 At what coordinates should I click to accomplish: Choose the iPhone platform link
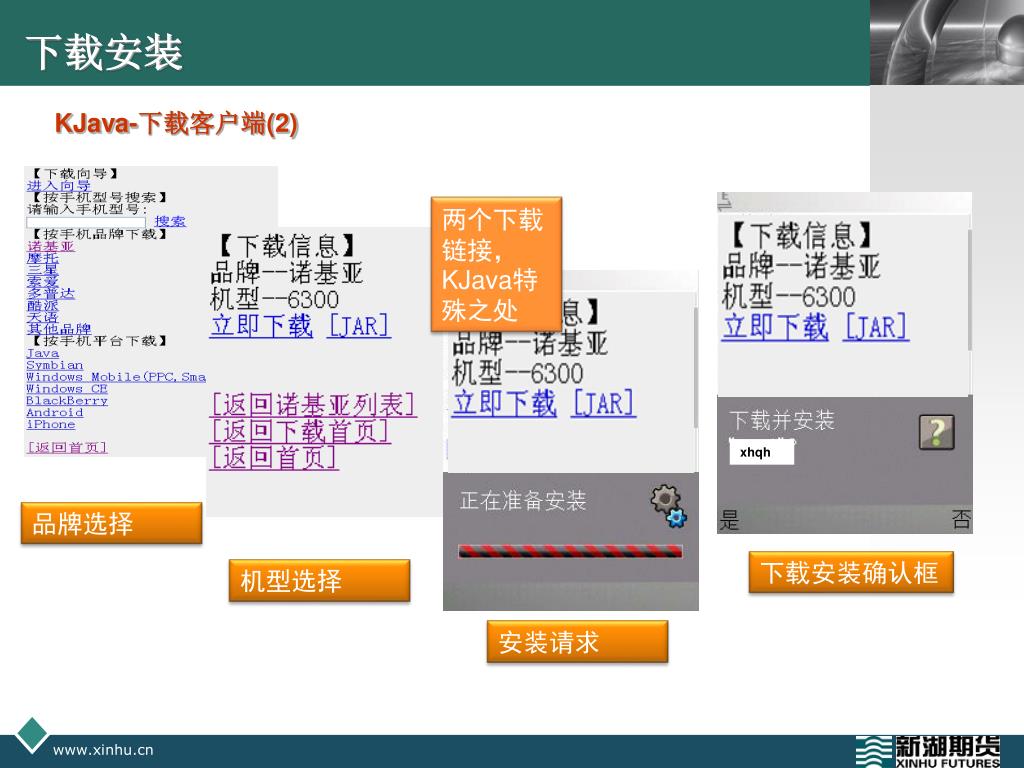50,424
